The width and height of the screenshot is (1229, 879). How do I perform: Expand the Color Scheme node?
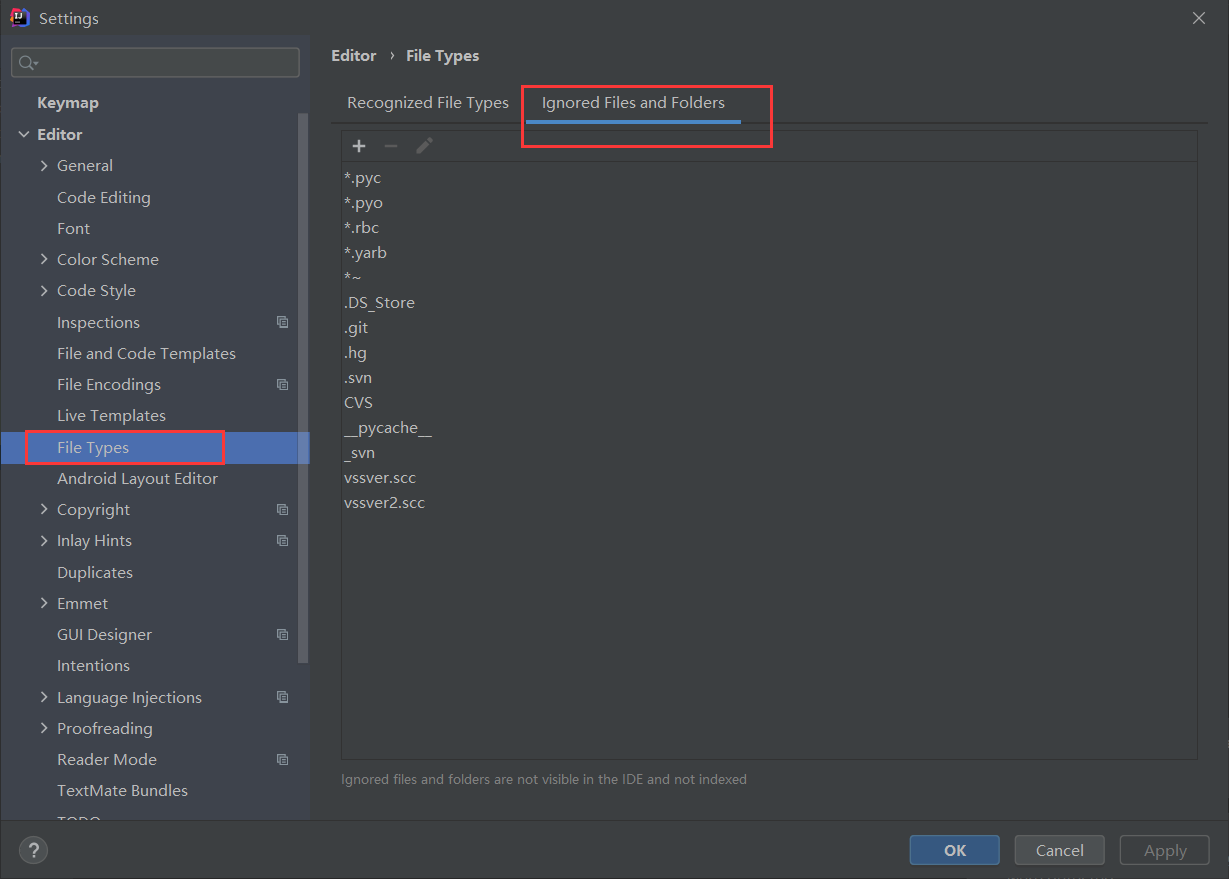pos(44,259)
